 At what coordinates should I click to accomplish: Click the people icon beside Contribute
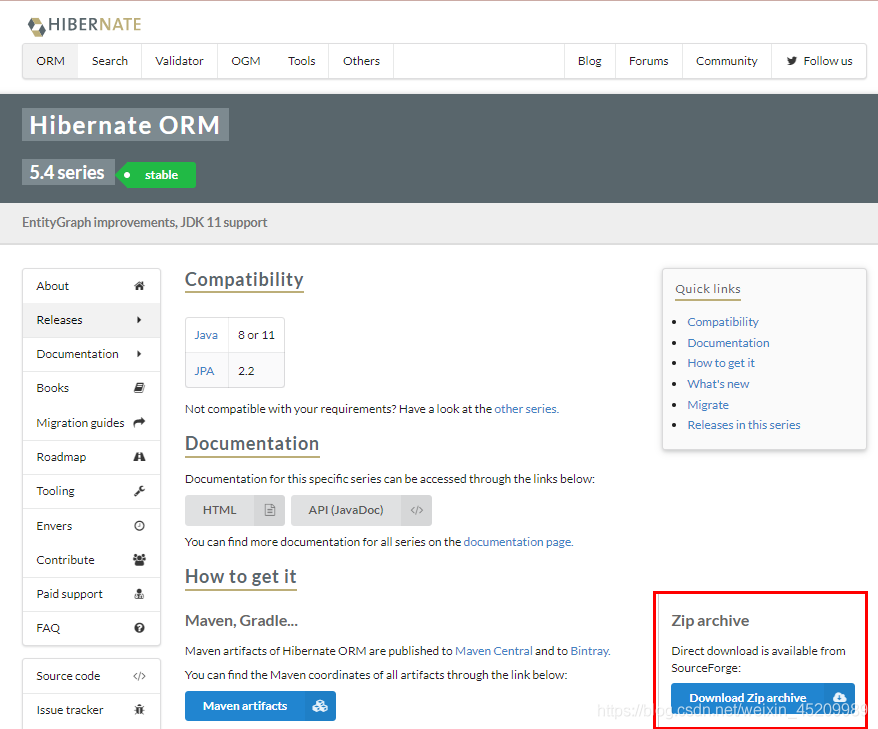pos(139,559)
